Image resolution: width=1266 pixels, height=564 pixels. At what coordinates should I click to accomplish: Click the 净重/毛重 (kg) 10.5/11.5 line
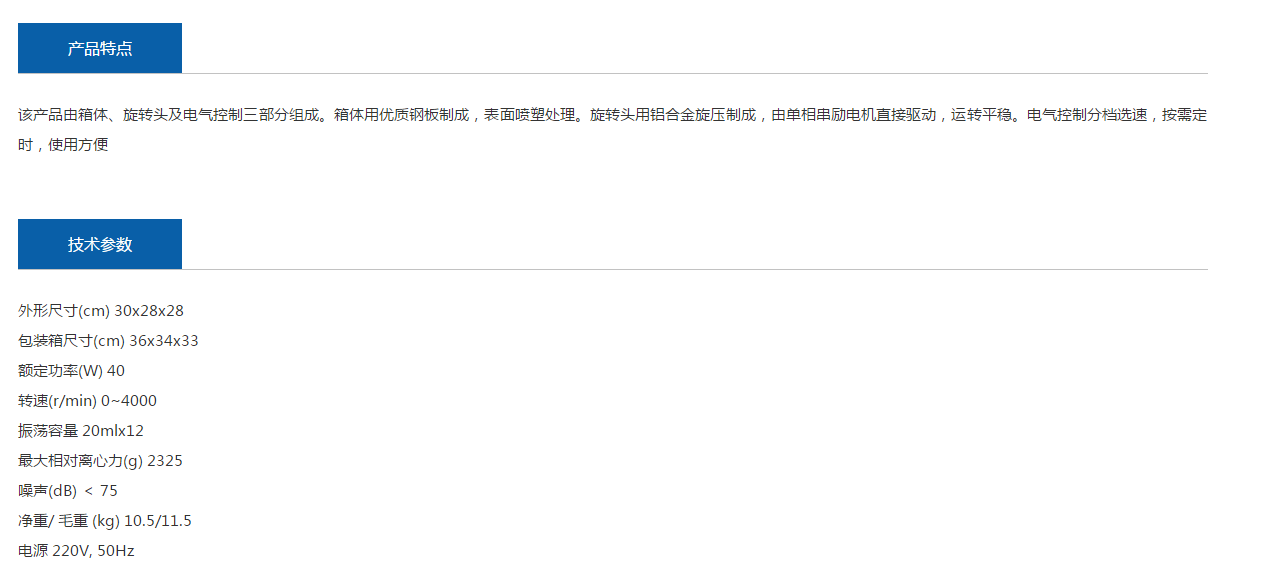pyautogui.click(x=105, y=521)
